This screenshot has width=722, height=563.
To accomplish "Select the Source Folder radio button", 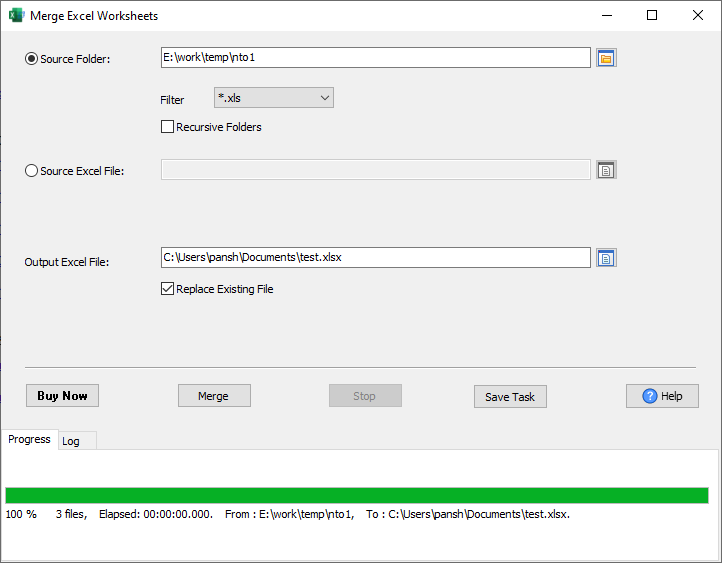I will click(x=31, y=58).
